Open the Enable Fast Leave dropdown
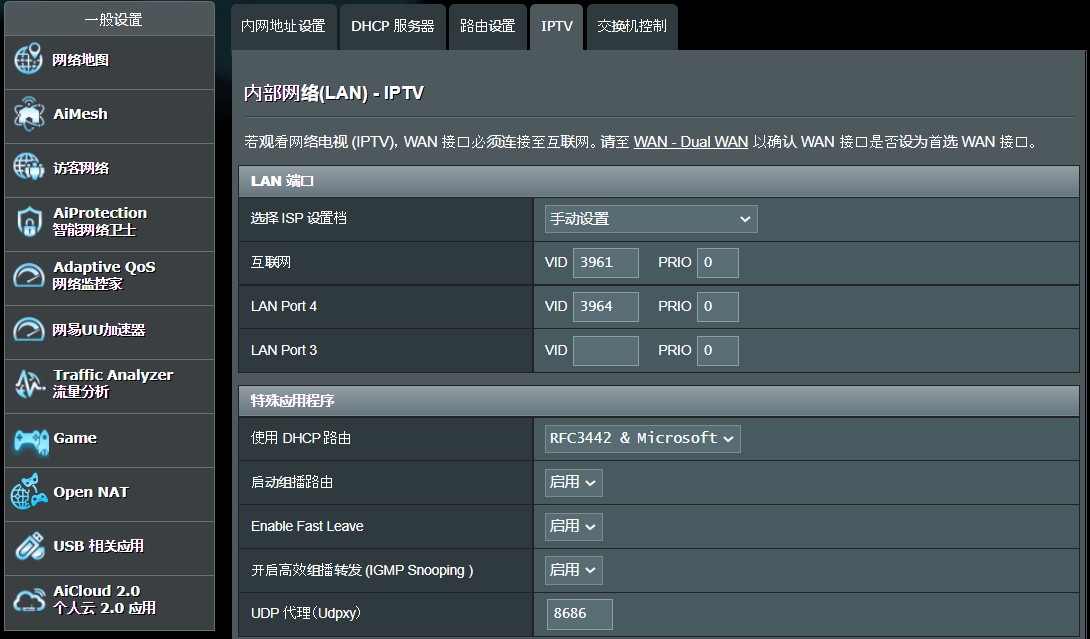This screenshot has height=639, width=1090. 573,526
